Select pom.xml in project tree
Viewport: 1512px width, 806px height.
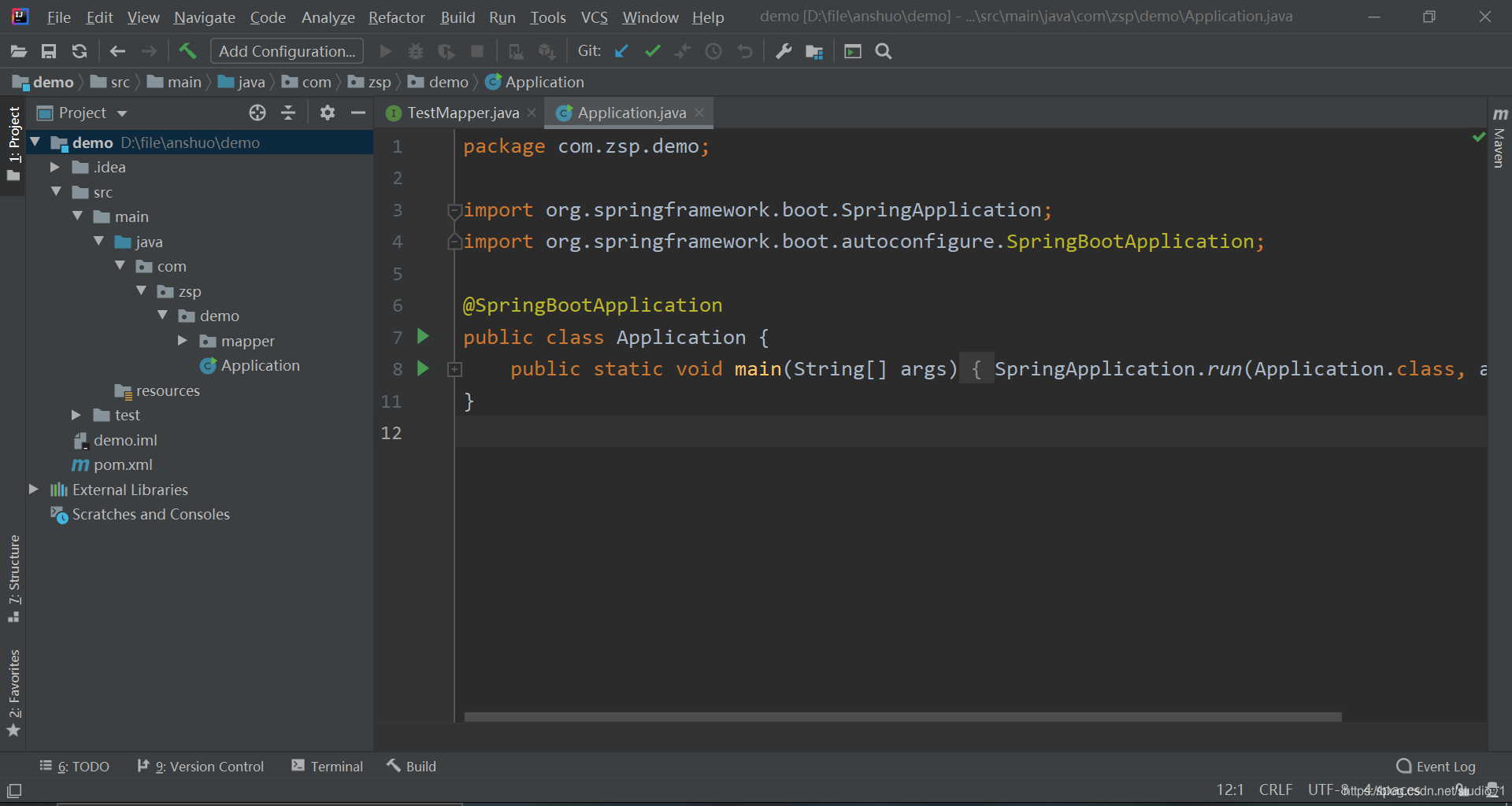[x=123, y=464]
